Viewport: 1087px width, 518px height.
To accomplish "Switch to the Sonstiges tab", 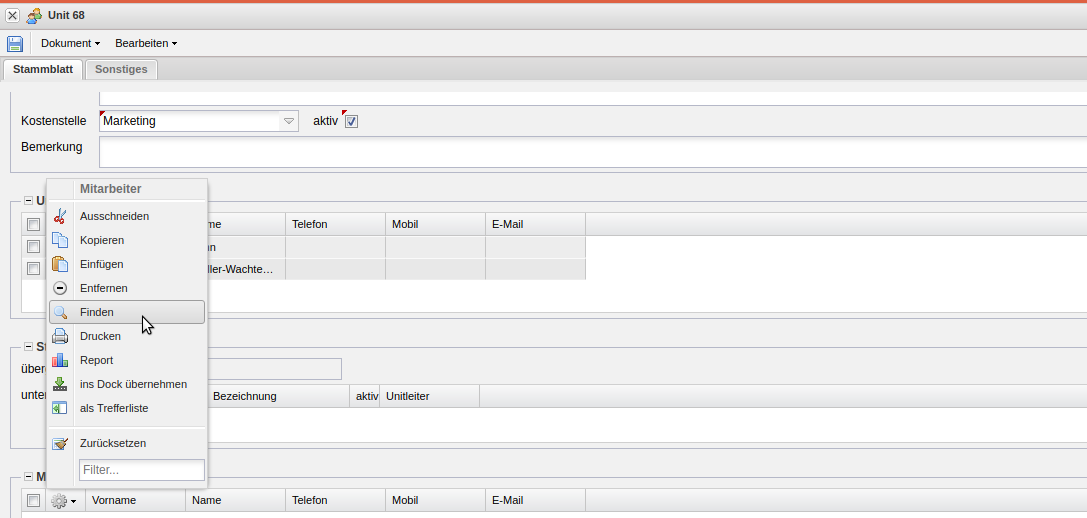I will click(x=121, y=69).
